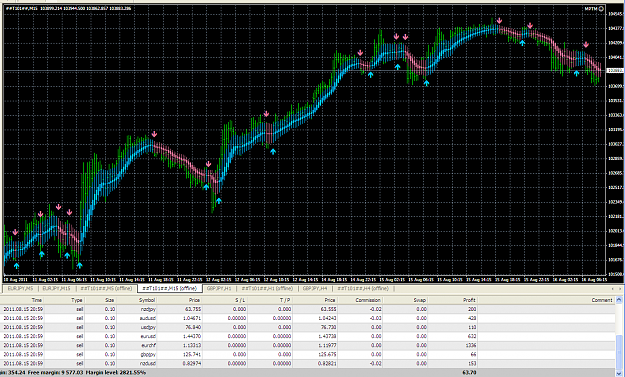Click open price 63.755 in nzdjpy row

pyautogui.click(x=193, y=309)
